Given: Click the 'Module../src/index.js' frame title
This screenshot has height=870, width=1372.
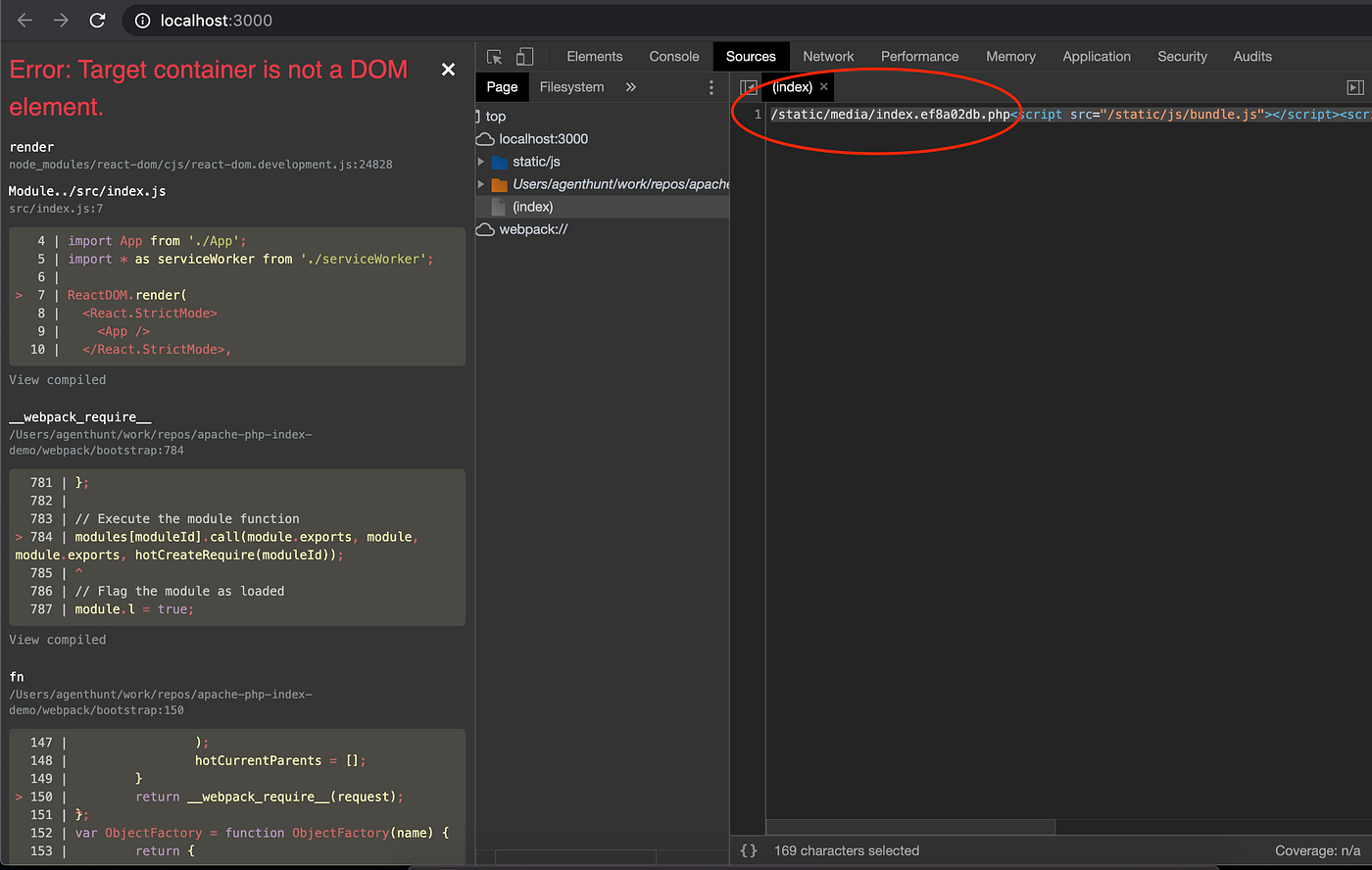Looking at the screenshot, I should (87, 191).
